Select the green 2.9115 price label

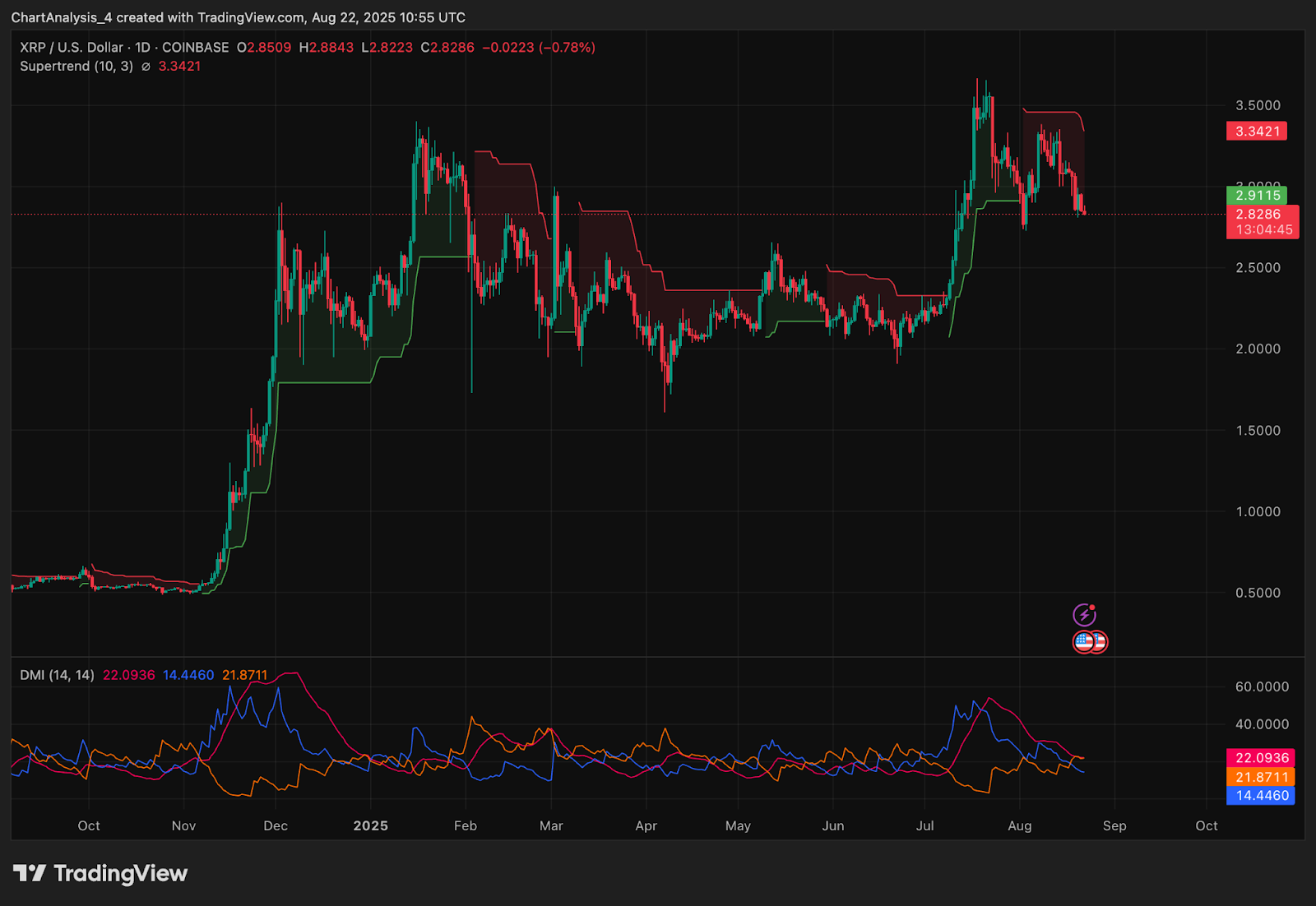pos(1257,195)
